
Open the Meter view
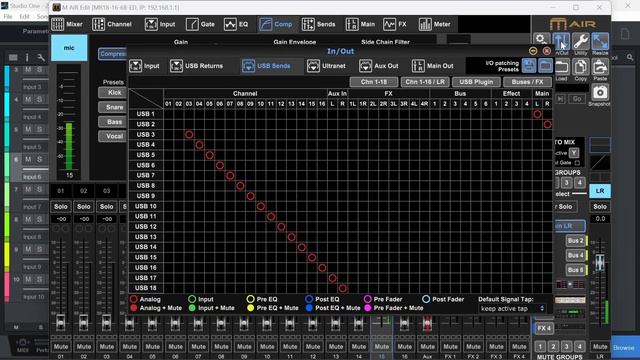(x=435, y=24)
